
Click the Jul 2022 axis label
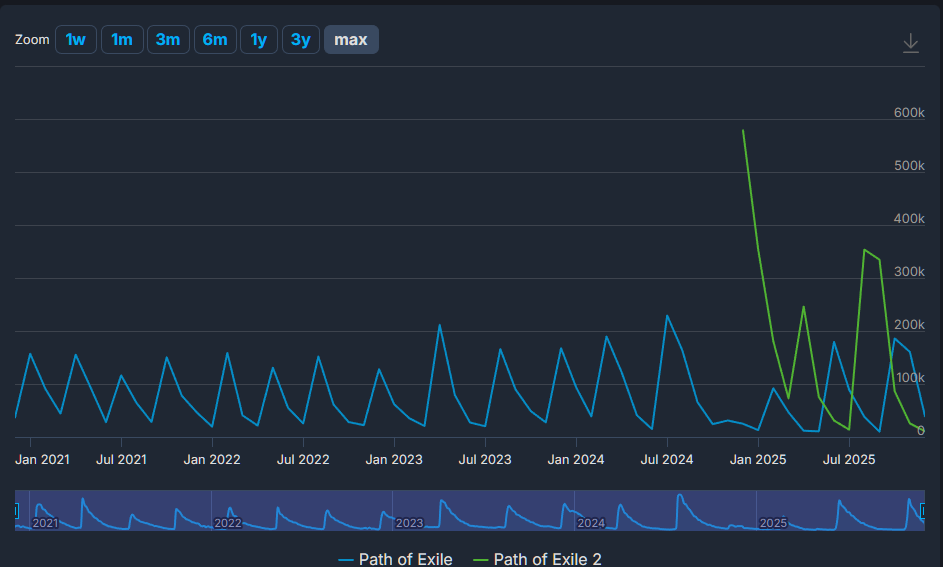click(x=303, y=460)
